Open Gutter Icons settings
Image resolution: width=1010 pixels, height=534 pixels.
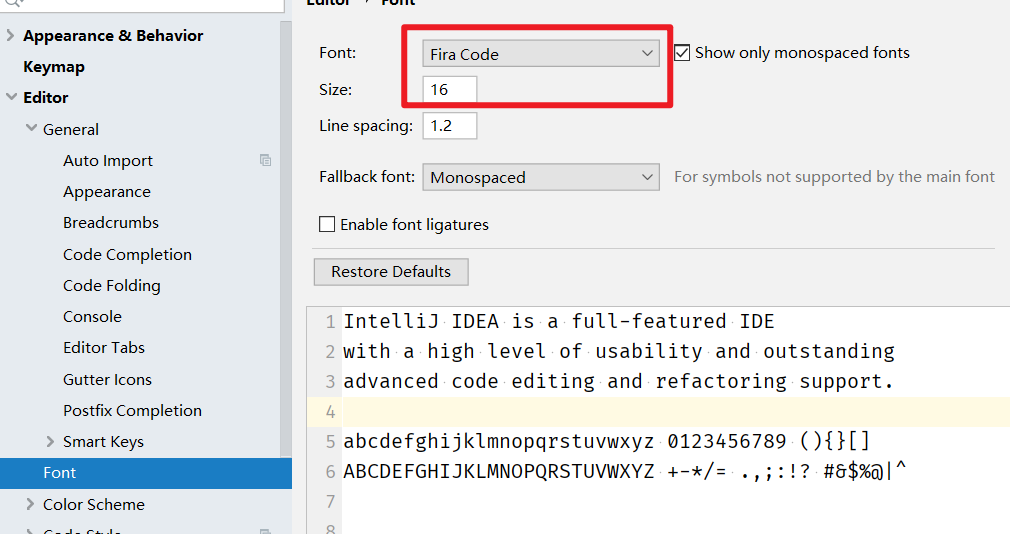[108, 379]
